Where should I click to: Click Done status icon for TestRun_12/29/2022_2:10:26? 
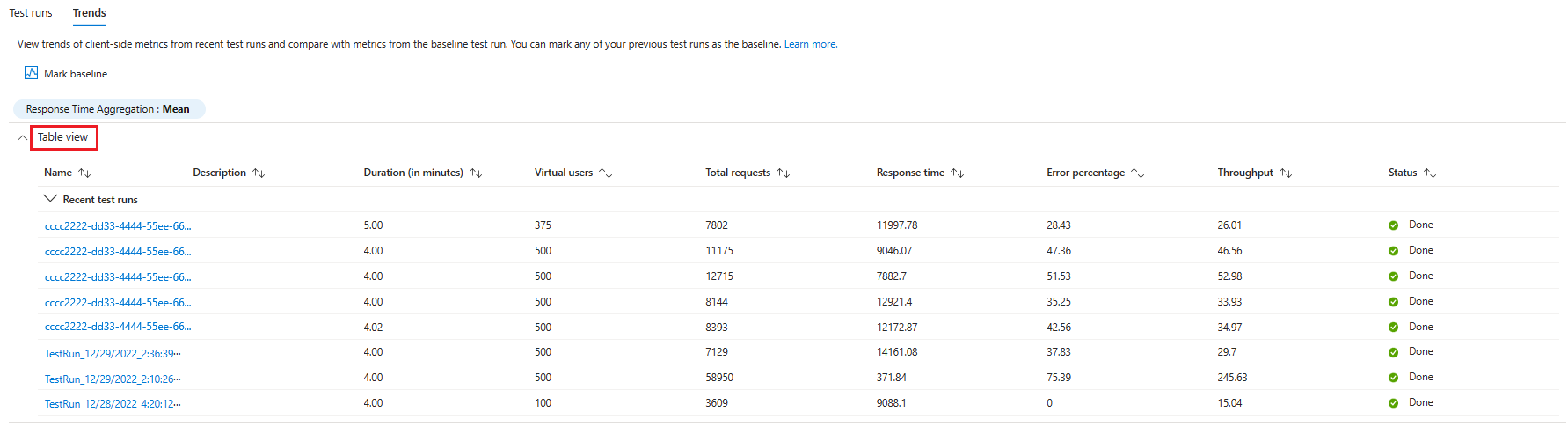[1393, 378]
